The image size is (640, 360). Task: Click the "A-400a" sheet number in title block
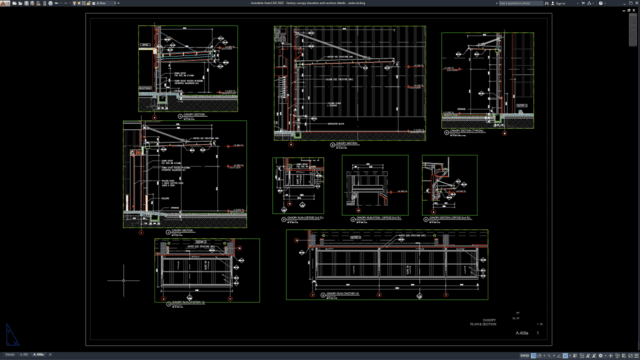522,333
